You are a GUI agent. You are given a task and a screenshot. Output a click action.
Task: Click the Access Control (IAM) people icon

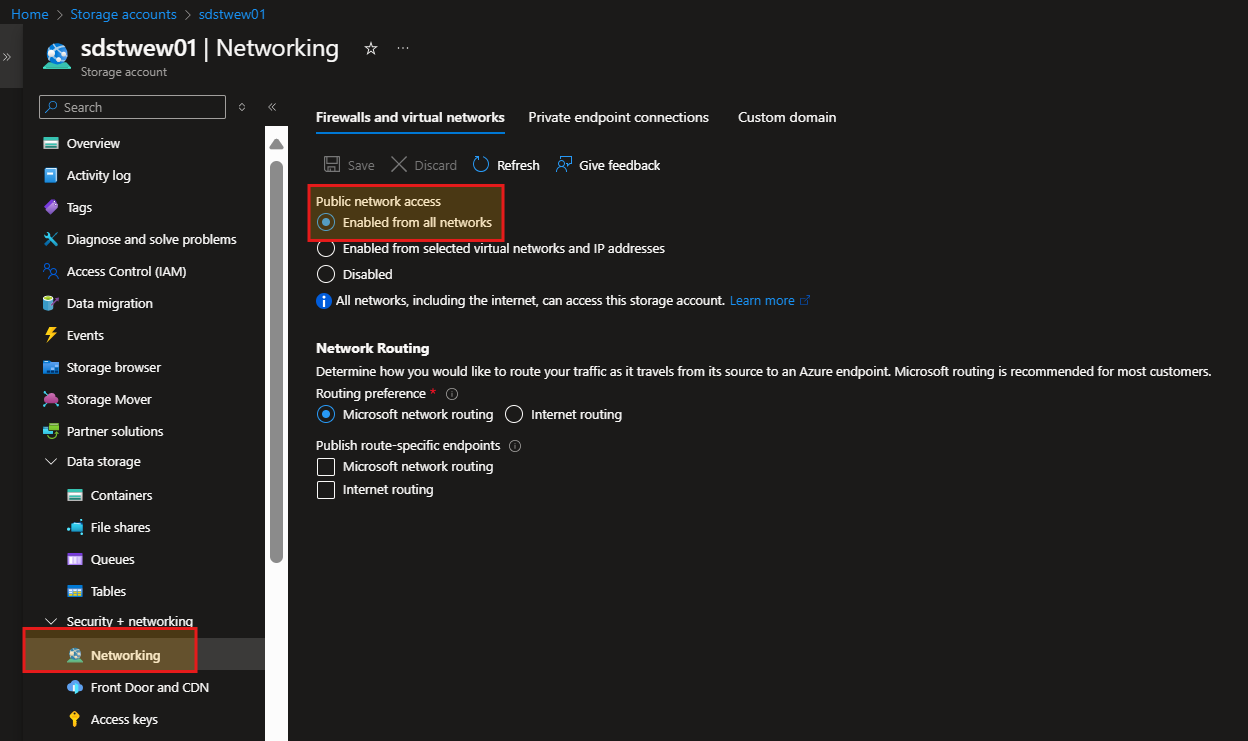[51, 271]
